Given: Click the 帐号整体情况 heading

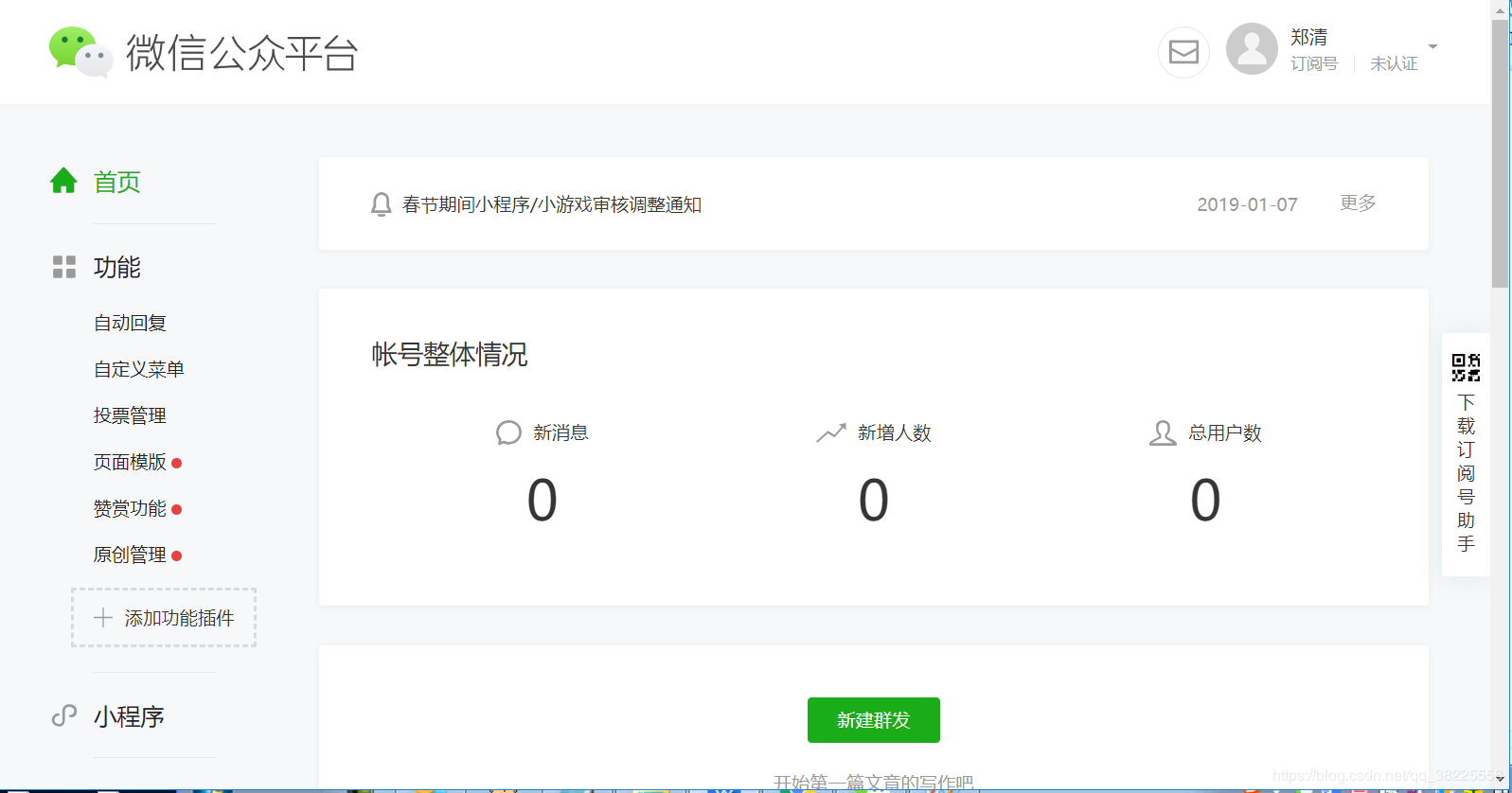Looking at the screenshot, I should (450, 355).
